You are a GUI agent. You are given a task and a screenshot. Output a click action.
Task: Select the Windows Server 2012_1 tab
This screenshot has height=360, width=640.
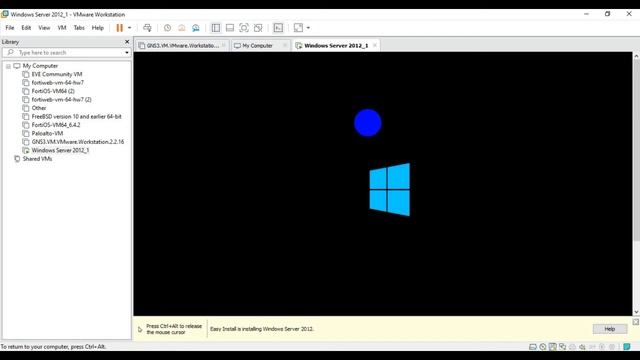coord(336,46)
